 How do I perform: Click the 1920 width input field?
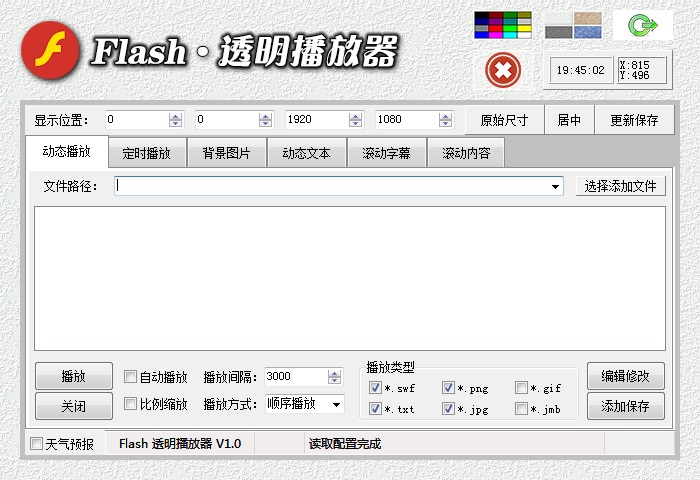317,119
